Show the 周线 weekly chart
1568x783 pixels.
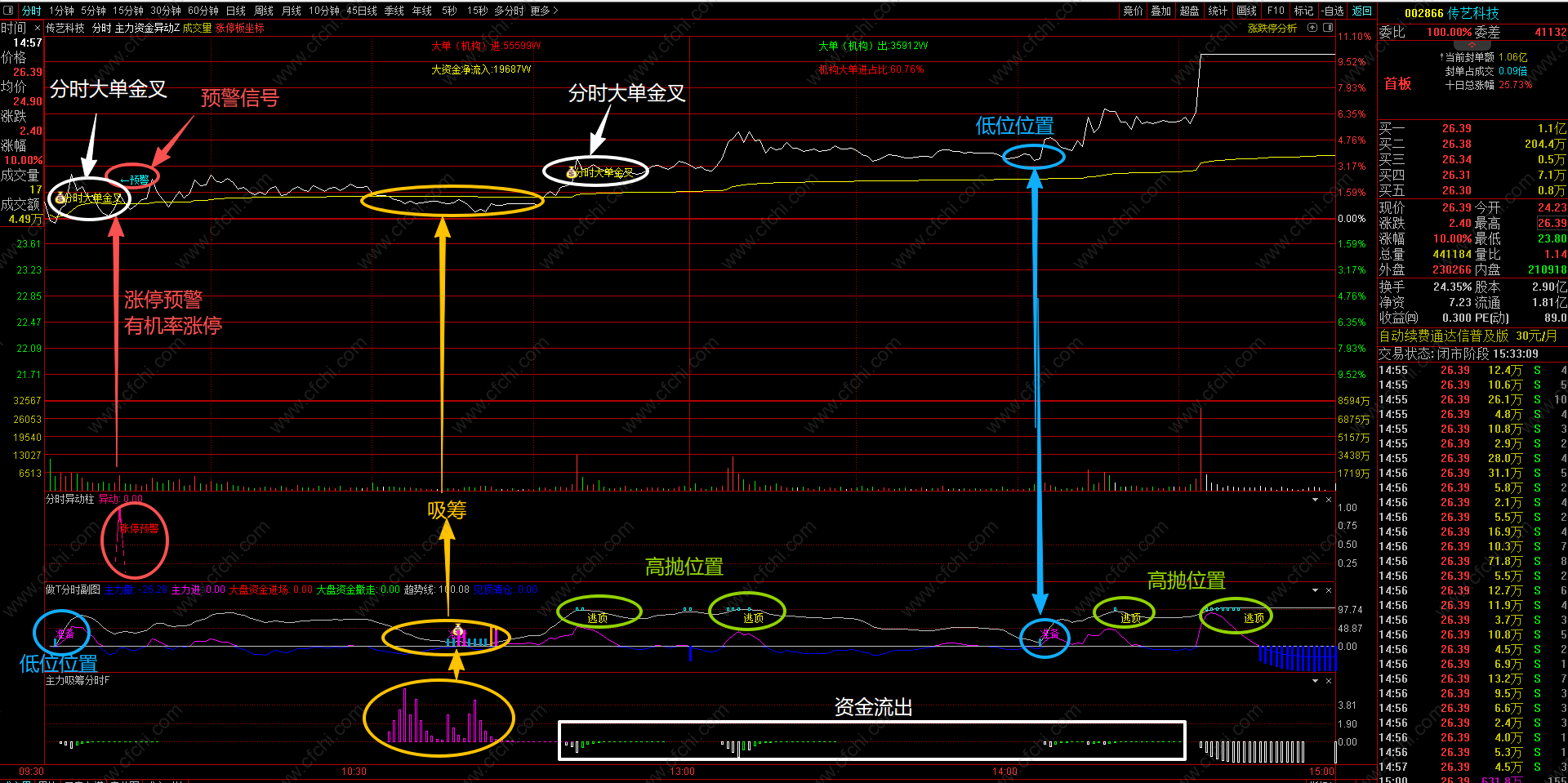click(263, 11)
